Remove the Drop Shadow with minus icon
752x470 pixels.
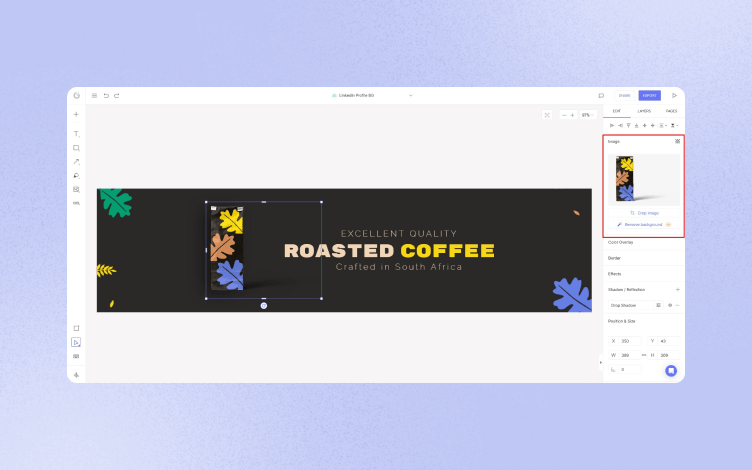(677, 306)
